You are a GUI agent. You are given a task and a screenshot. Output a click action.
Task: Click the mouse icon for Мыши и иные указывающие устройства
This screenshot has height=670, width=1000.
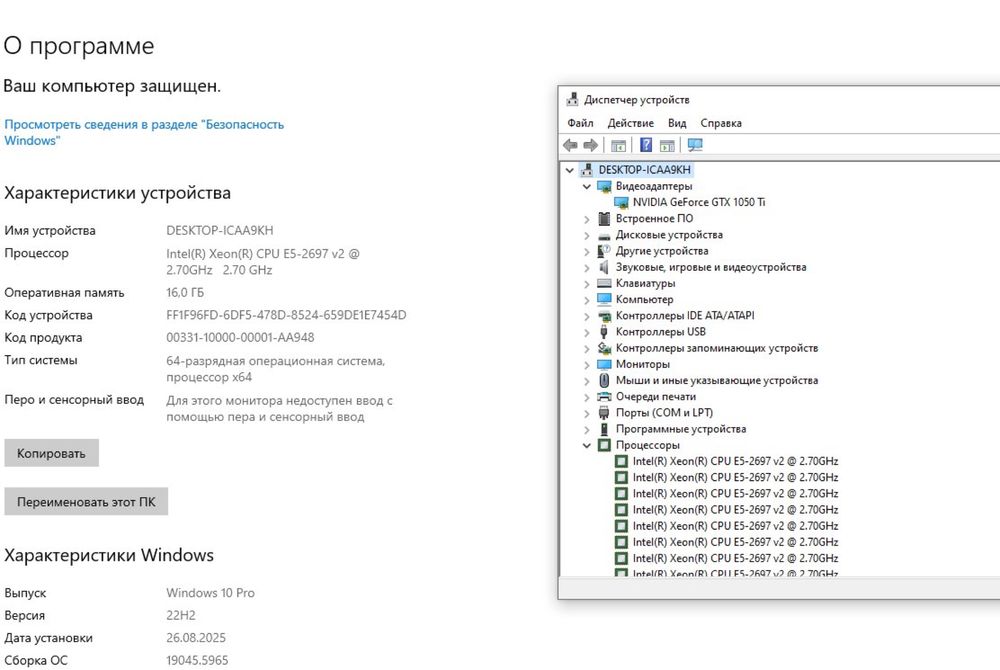tap(604, 381)
